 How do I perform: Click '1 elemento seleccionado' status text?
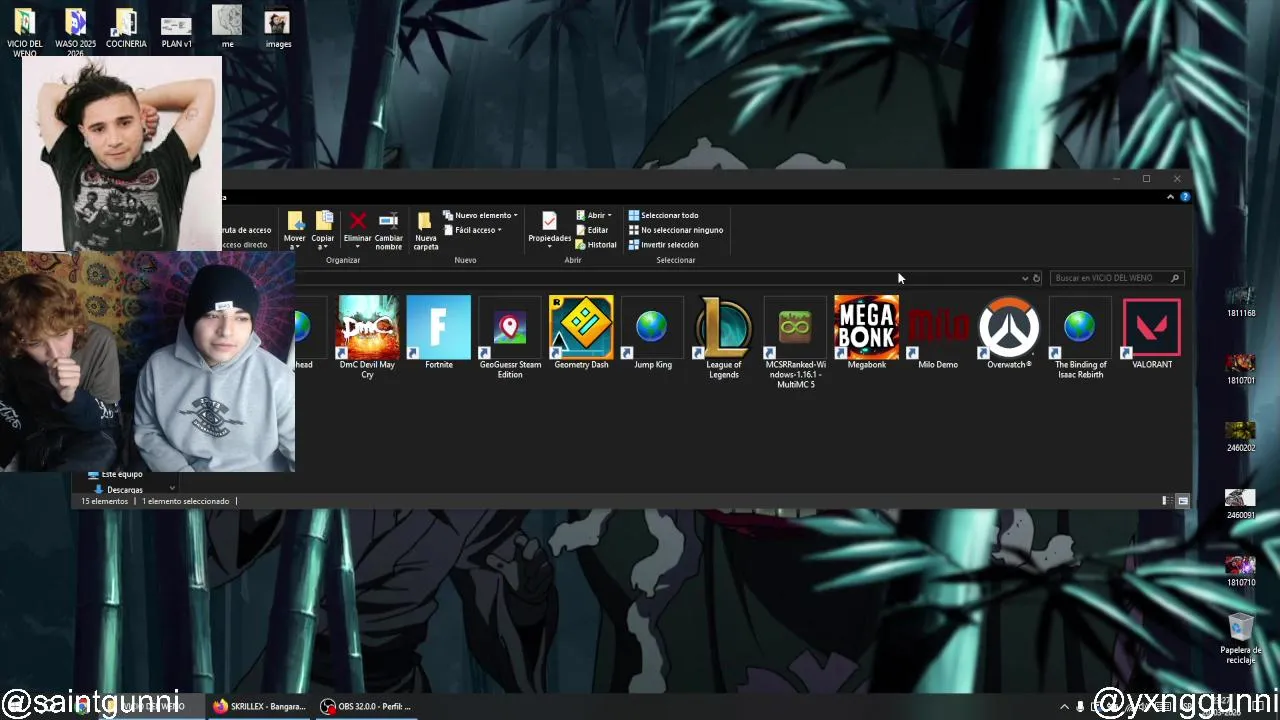[185, 501]
